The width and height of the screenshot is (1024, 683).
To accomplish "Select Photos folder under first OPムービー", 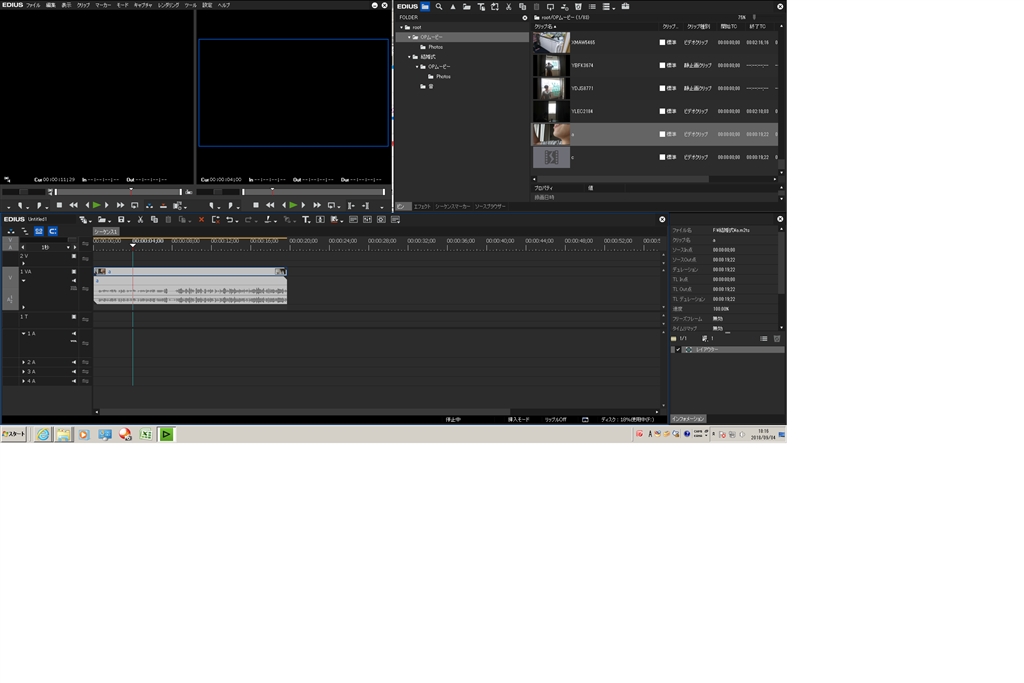I will (435, 47).
